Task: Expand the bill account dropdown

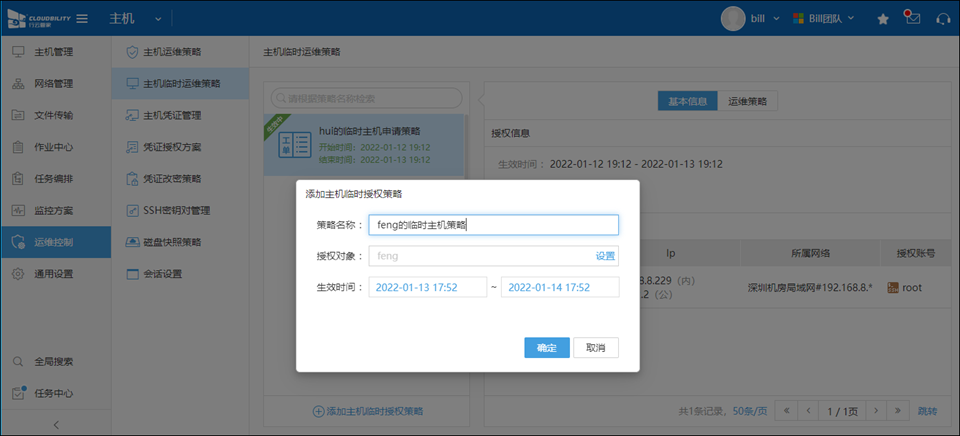Action: point(776,18)
